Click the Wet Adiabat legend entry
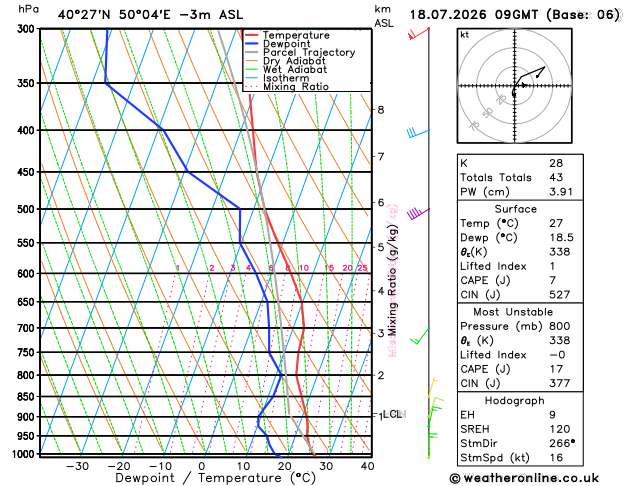 click(x=295, y=69)
